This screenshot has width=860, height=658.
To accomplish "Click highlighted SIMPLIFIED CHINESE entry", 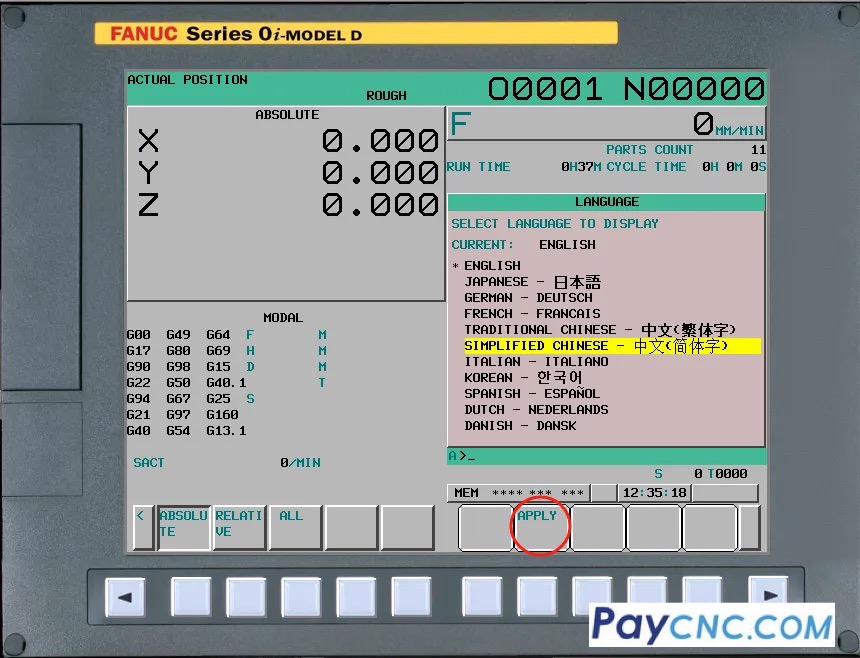I will tap(612, 346).
